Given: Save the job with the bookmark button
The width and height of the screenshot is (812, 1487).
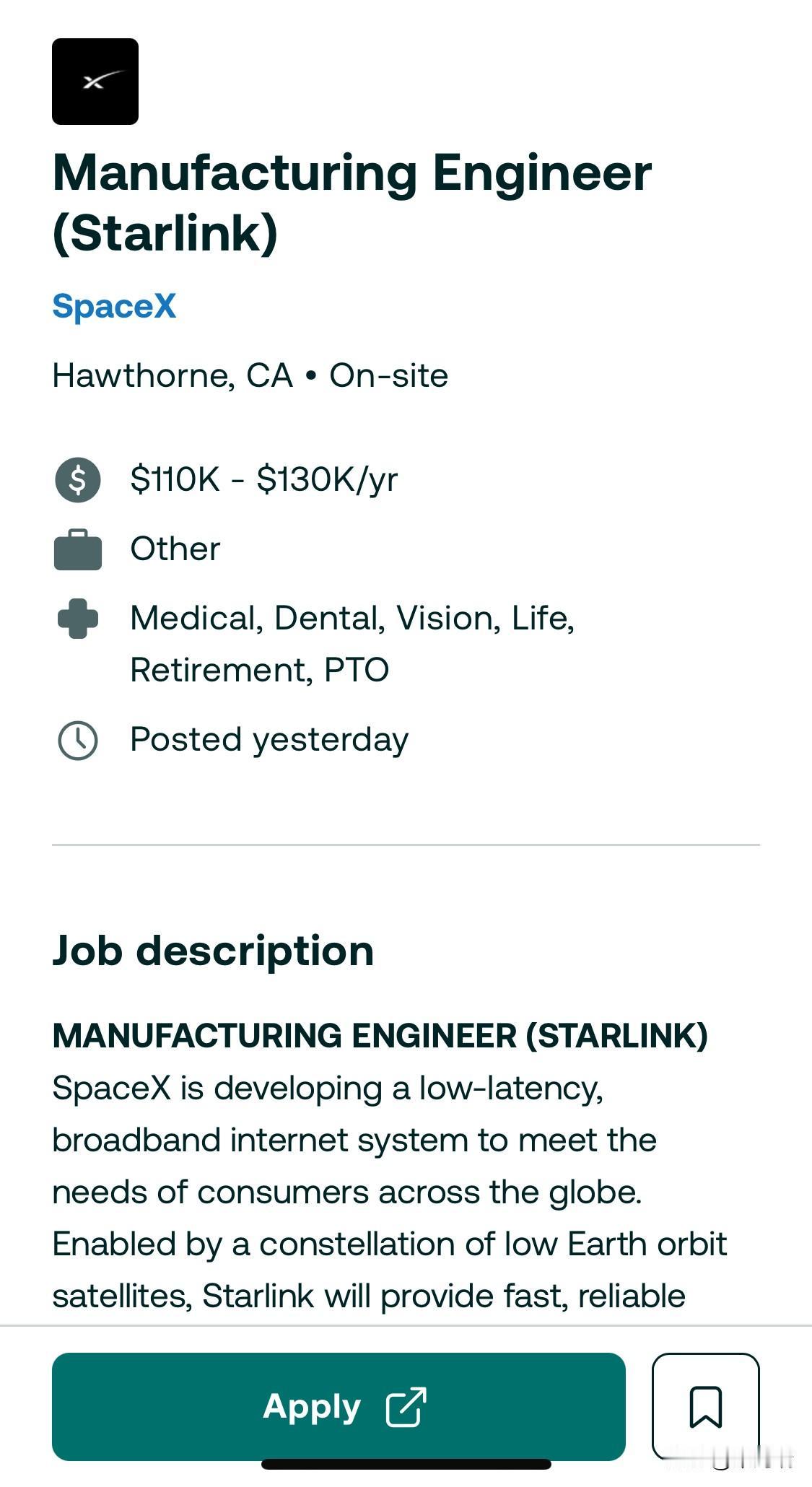Looking at the screenshot, I should pos(705,1406).
